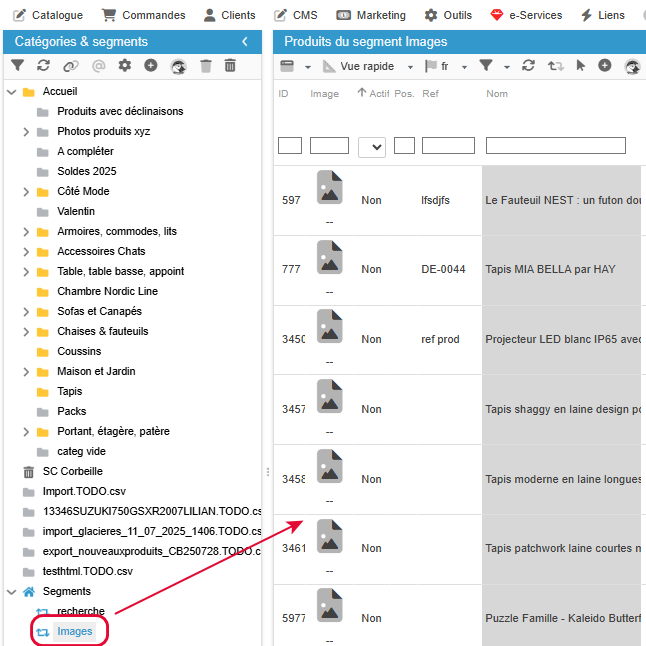Click the image placeholder for product 597
Screen dimensions: 646x646
coord(330,187)
